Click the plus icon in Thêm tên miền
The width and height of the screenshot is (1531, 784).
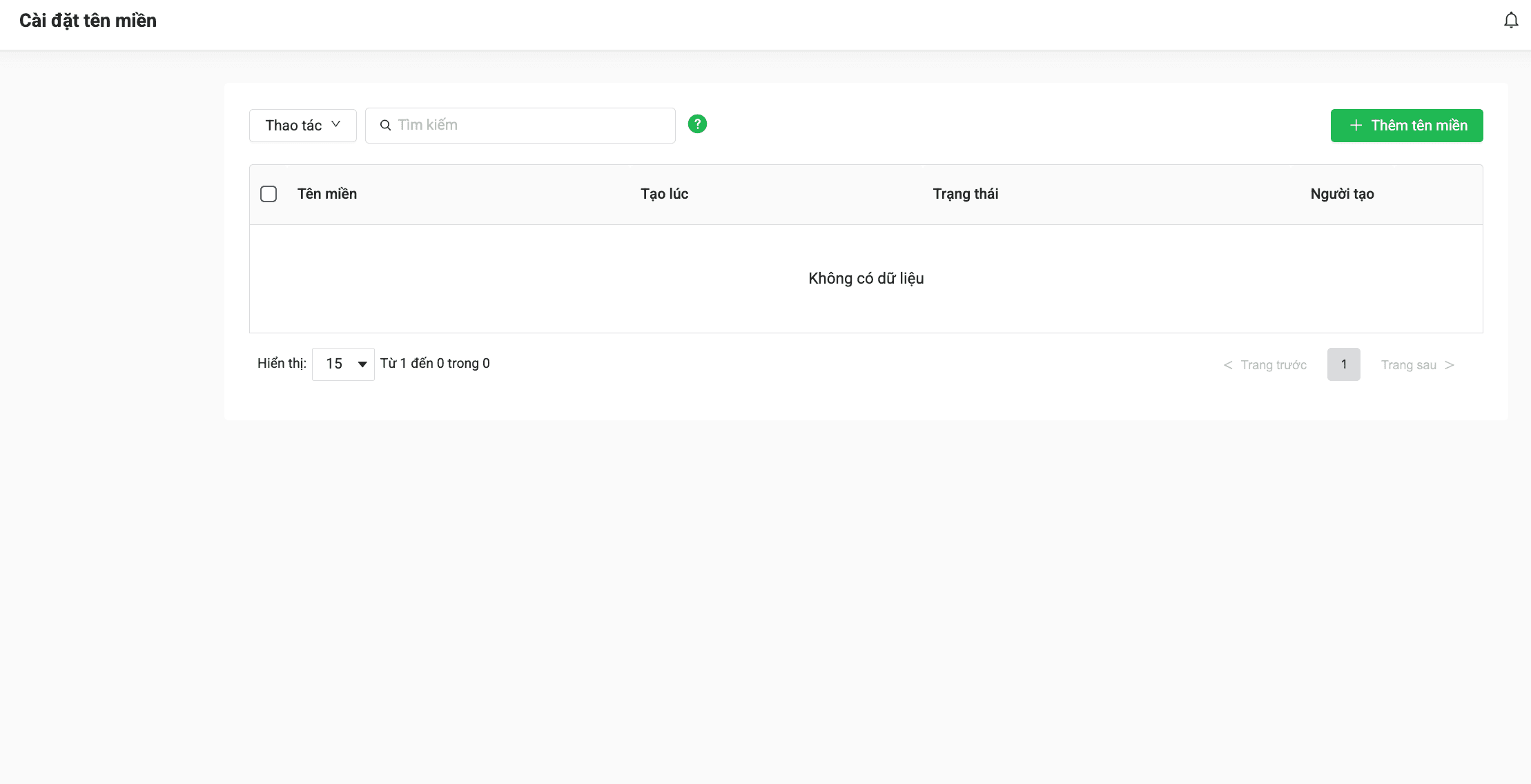point(1356,126)
